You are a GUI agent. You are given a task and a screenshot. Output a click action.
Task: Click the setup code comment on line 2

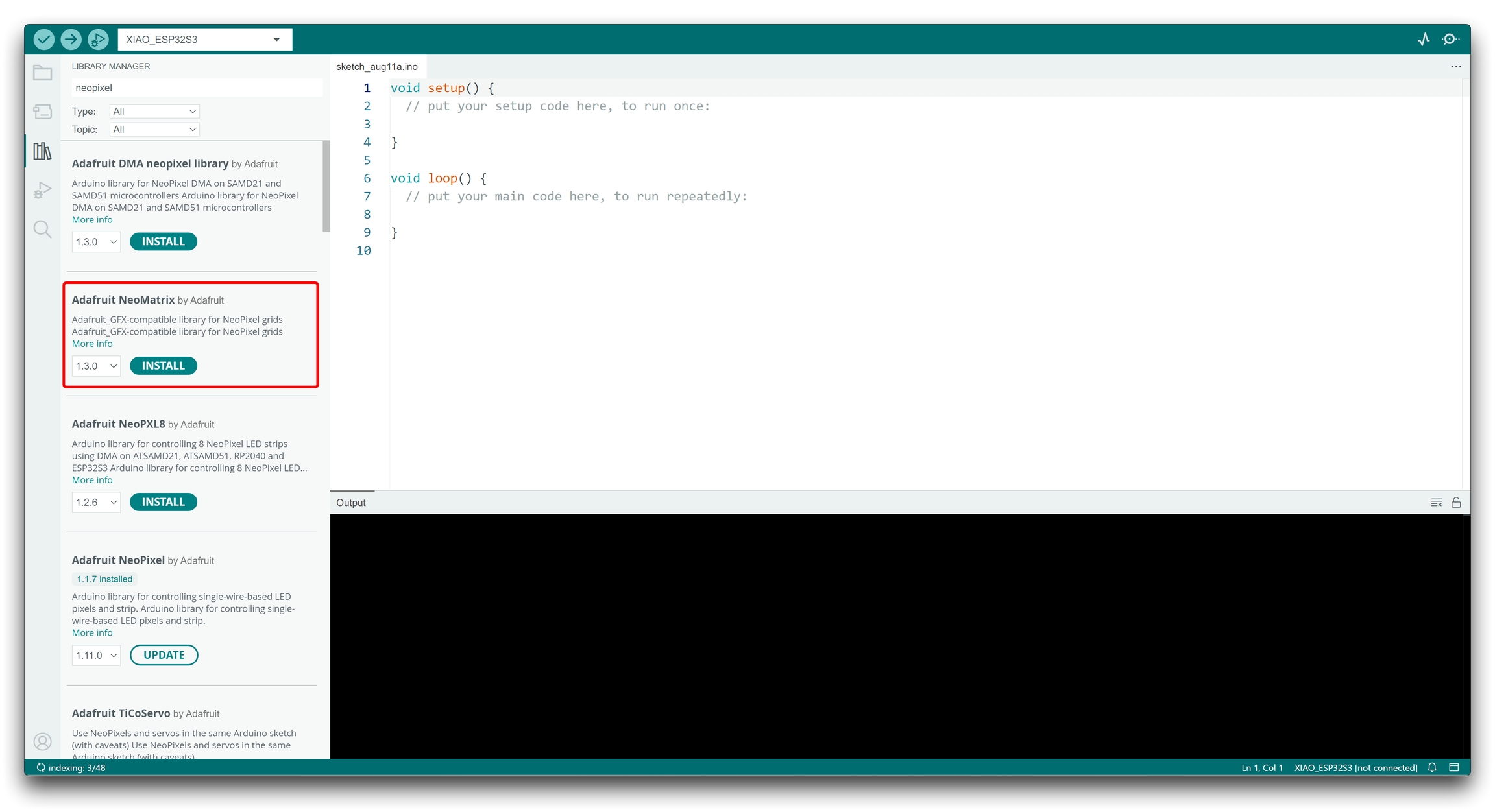coord(558,106)
